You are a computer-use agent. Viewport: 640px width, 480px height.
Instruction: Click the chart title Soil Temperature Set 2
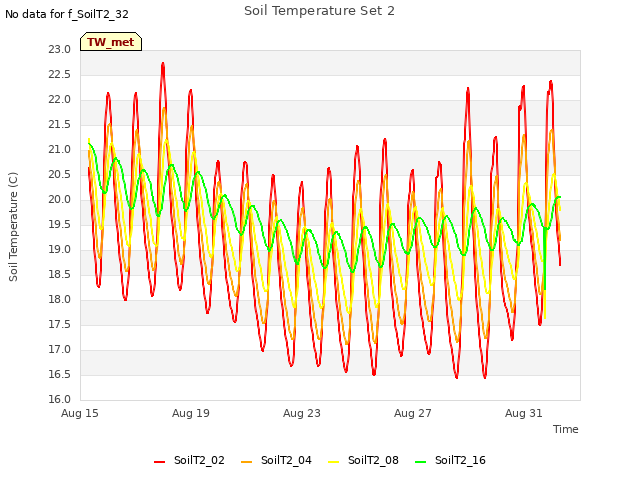pos(319,11)
